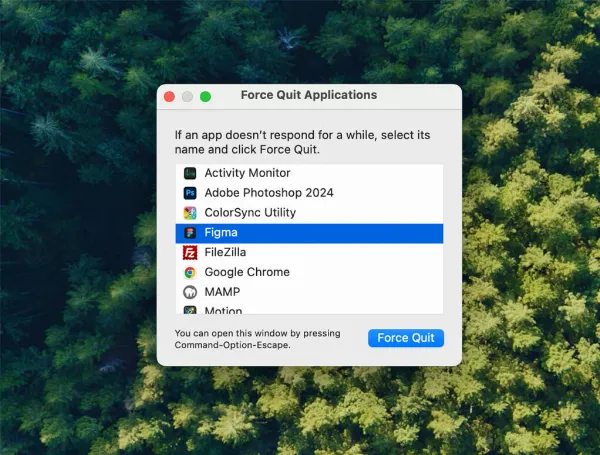The width and height of the screenshot is (600, 455).
Task: Click the Google Chrome icon
Action: 190,272
